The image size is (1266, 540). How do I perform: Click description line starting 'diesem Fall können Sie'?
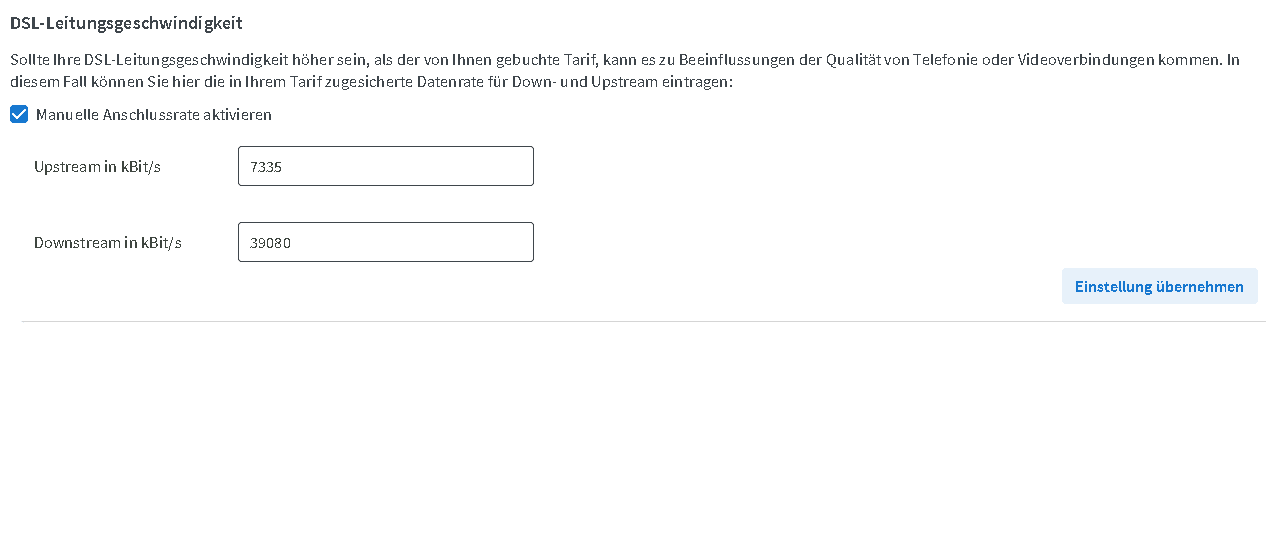371,82
